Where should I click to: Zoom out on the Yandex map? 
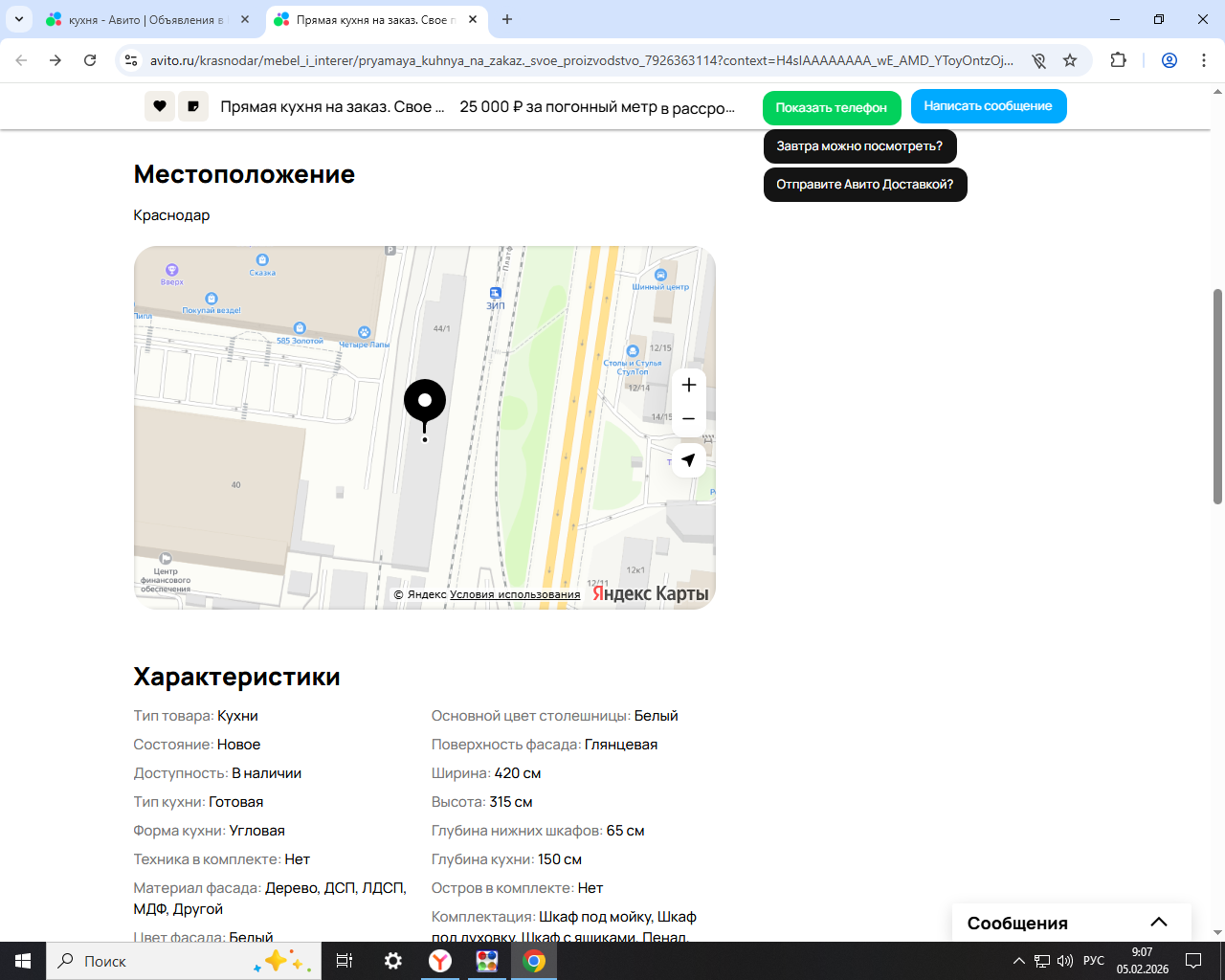(x=689, y=419)
